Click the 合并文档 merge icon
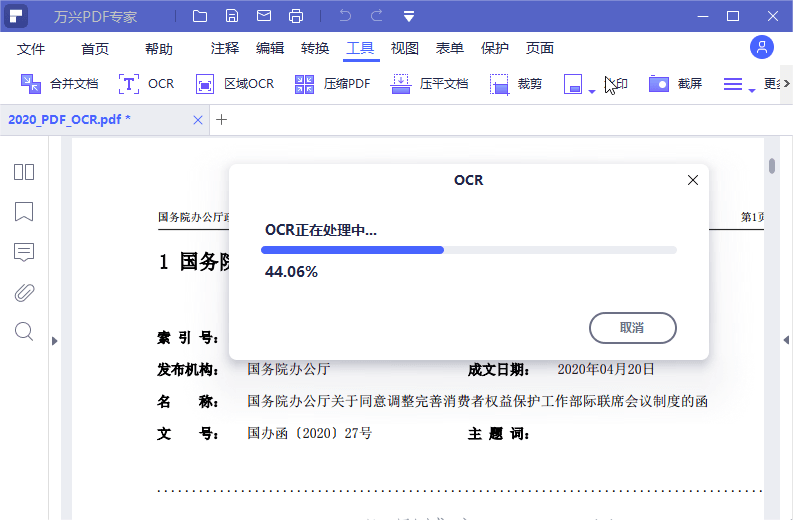 [32, 84]
